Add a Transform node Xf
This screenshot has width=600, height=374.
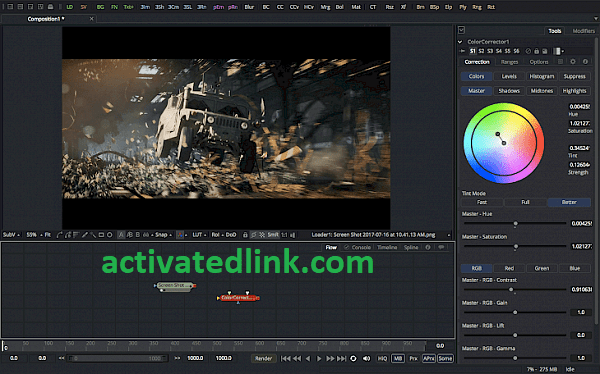[403, 7]
